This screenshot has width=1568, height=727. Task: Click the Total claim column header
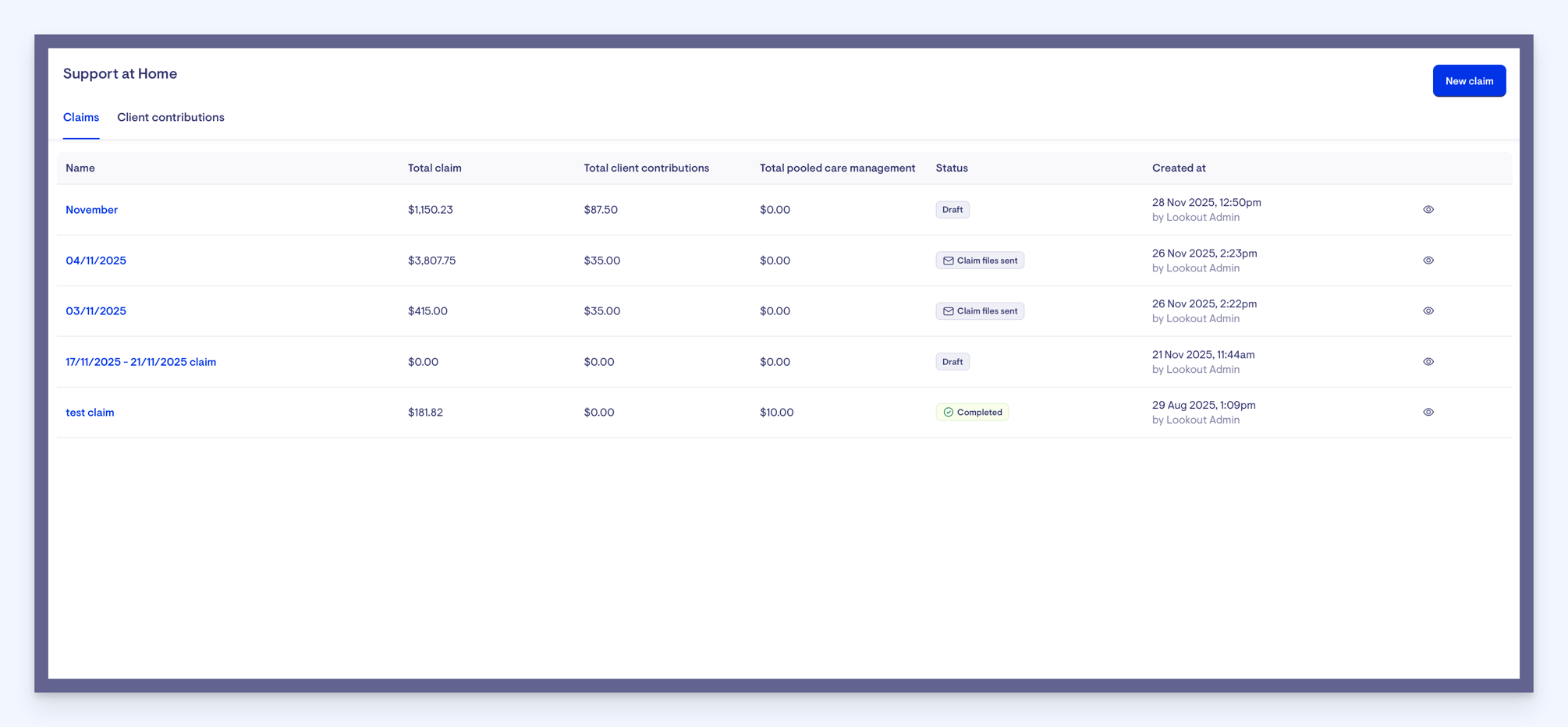click(x=435, y=168)
